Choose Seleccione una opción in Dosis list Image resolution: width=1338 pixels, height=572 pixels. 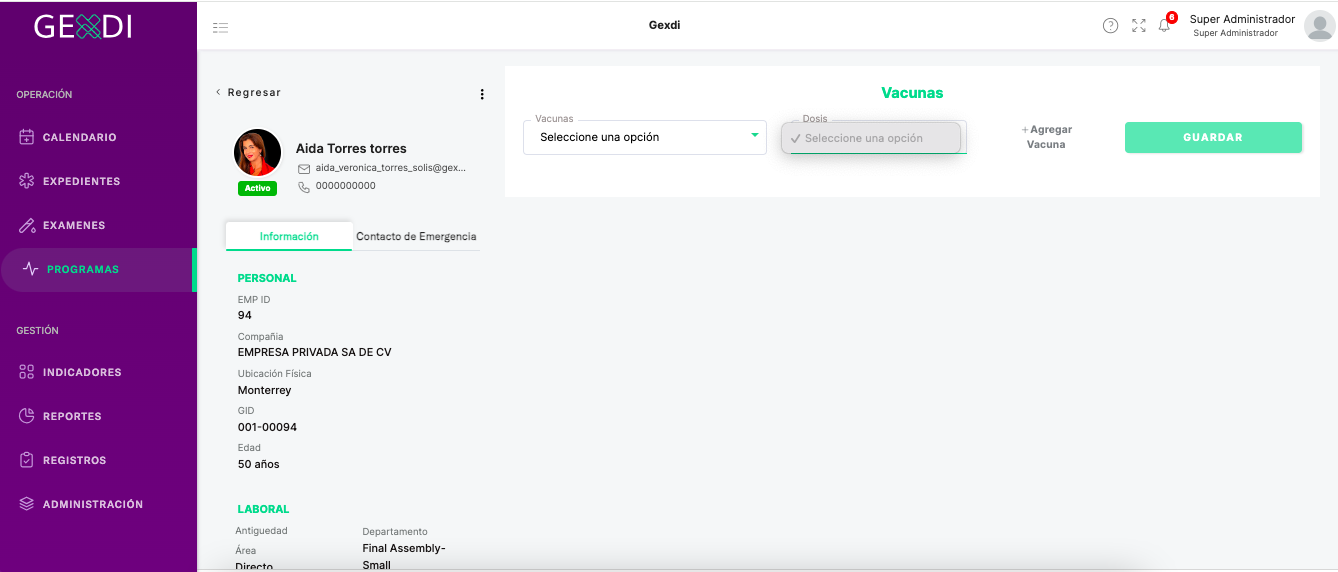click(x=871, y=138)
